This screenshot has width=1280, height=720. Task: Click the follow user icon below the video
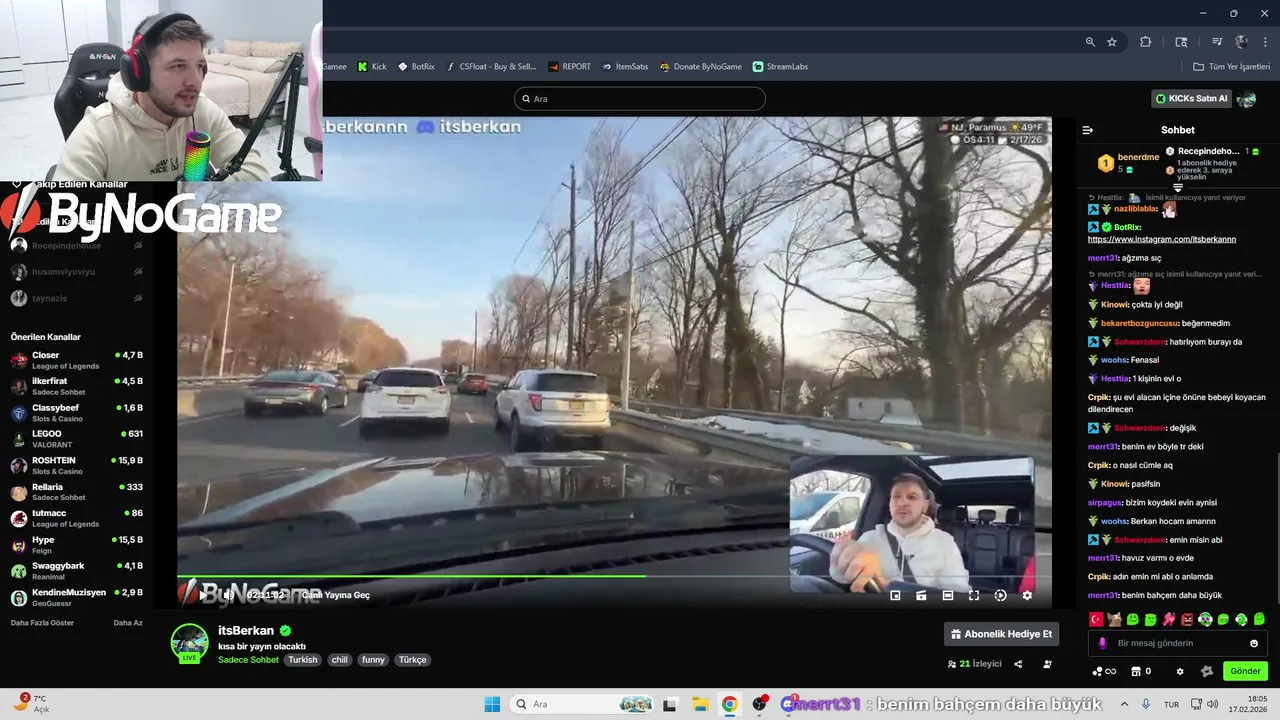point(1047,664)
